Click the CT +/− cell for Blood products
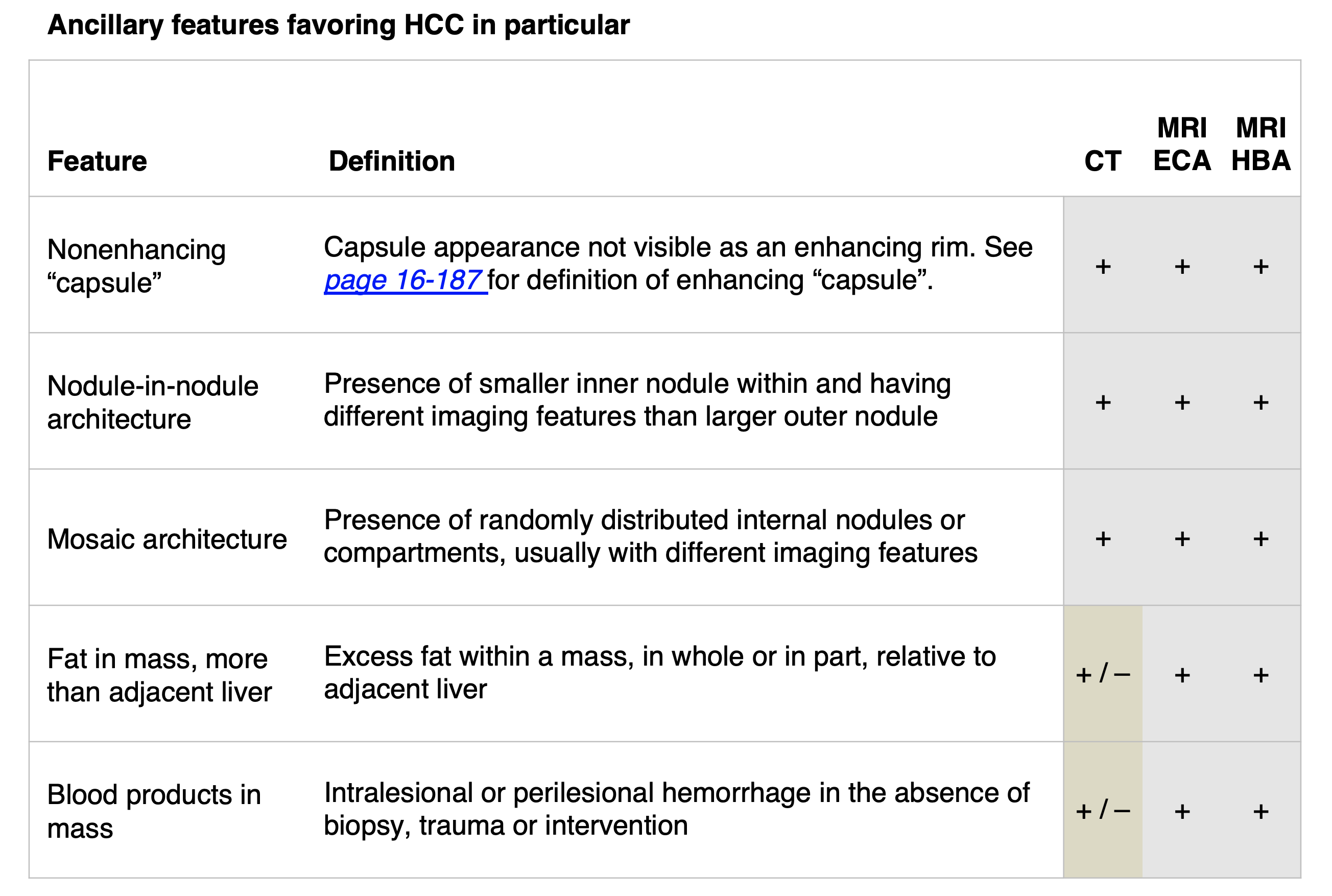1332x896 pixels. pos(1102,810)
